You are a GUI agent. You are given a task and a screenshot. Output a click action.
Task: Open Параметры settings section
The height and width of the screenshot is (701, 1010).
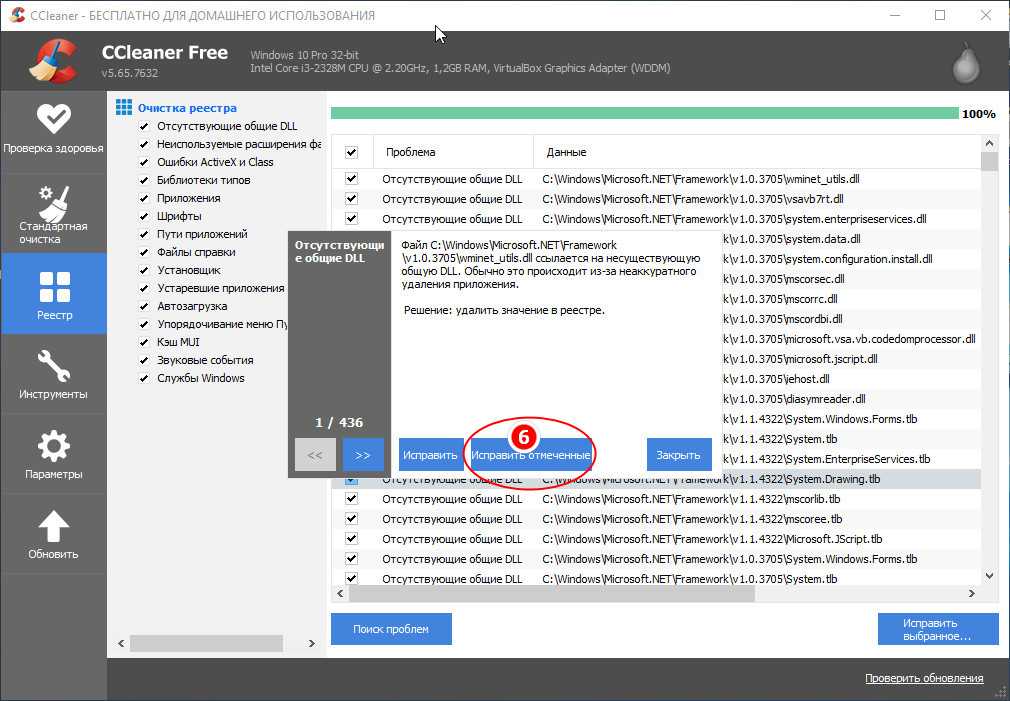click(x=53, y=454)
